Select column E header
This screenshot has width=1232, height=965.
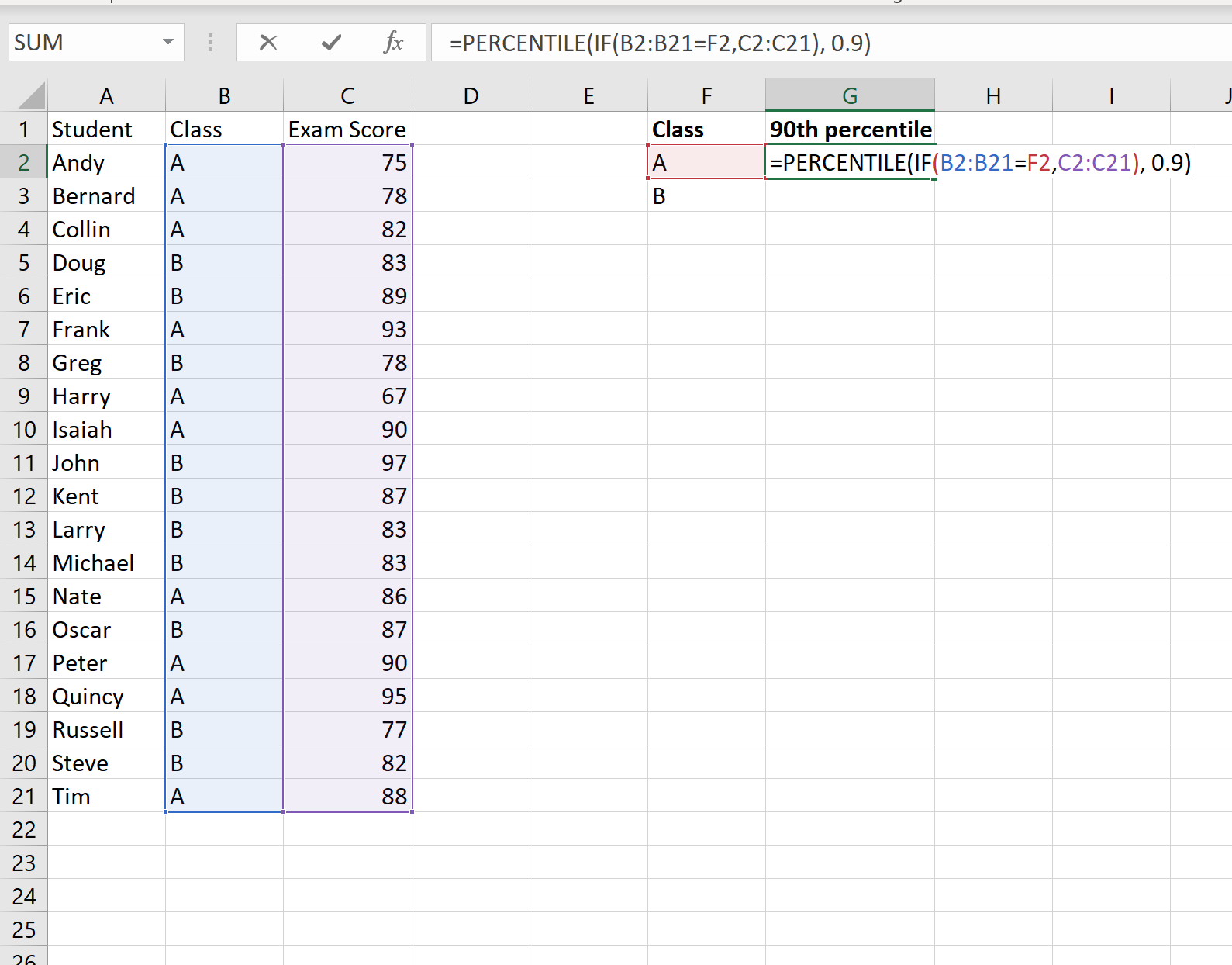coord(588,95)
